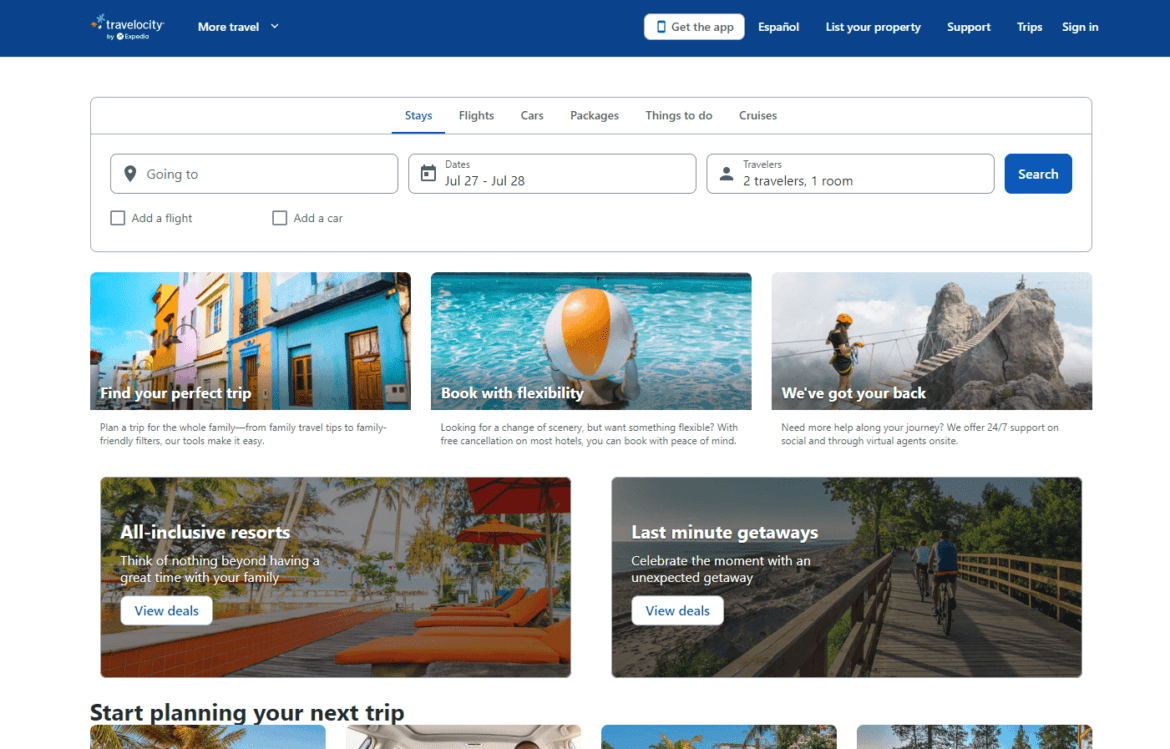Open the travelers and rooms selector
The width and height of the screenshot is (1170, 749).
coord(849,173)
